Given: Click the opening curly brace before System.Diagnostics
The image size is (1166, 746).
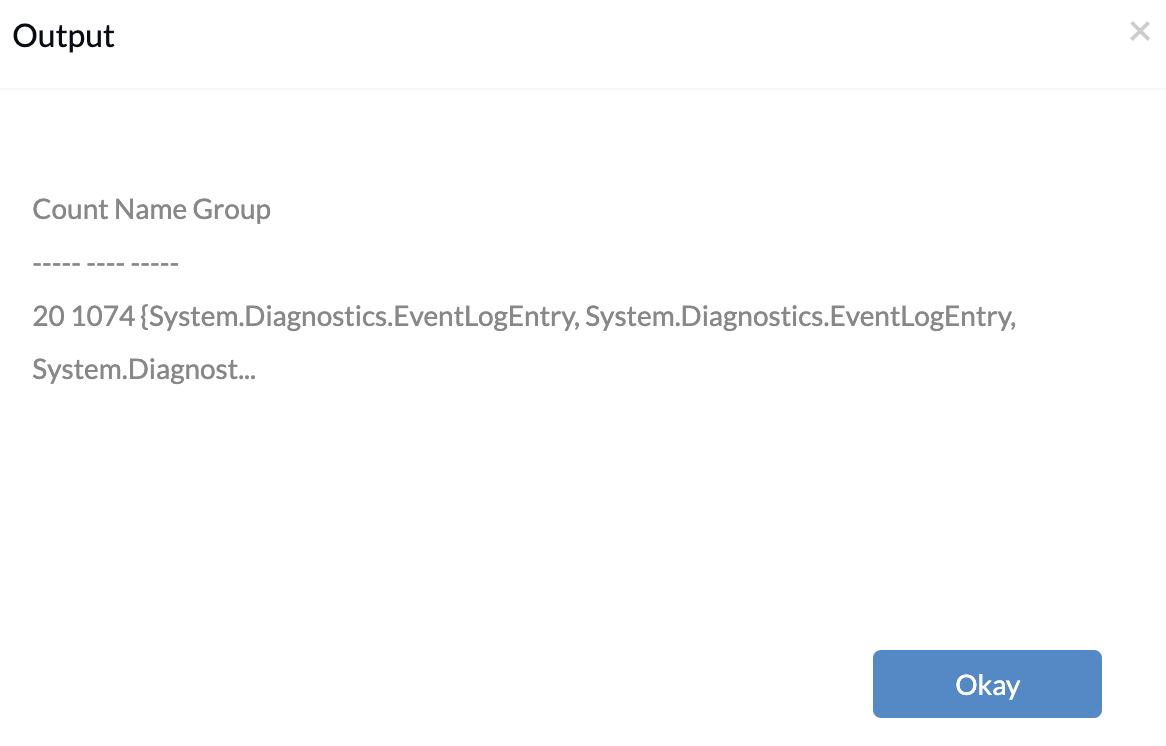Looking at the screenshot, I should tap(144, 317).
